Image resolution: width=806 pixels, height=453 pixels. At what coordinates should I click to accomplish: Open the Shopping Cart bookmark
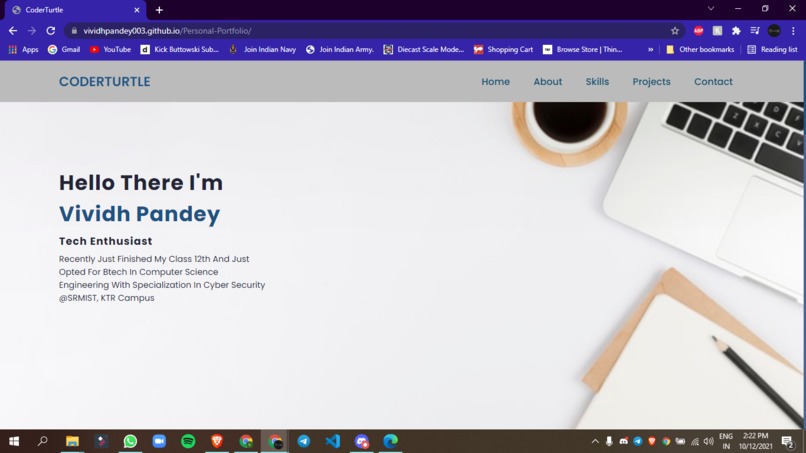point(503,49)
